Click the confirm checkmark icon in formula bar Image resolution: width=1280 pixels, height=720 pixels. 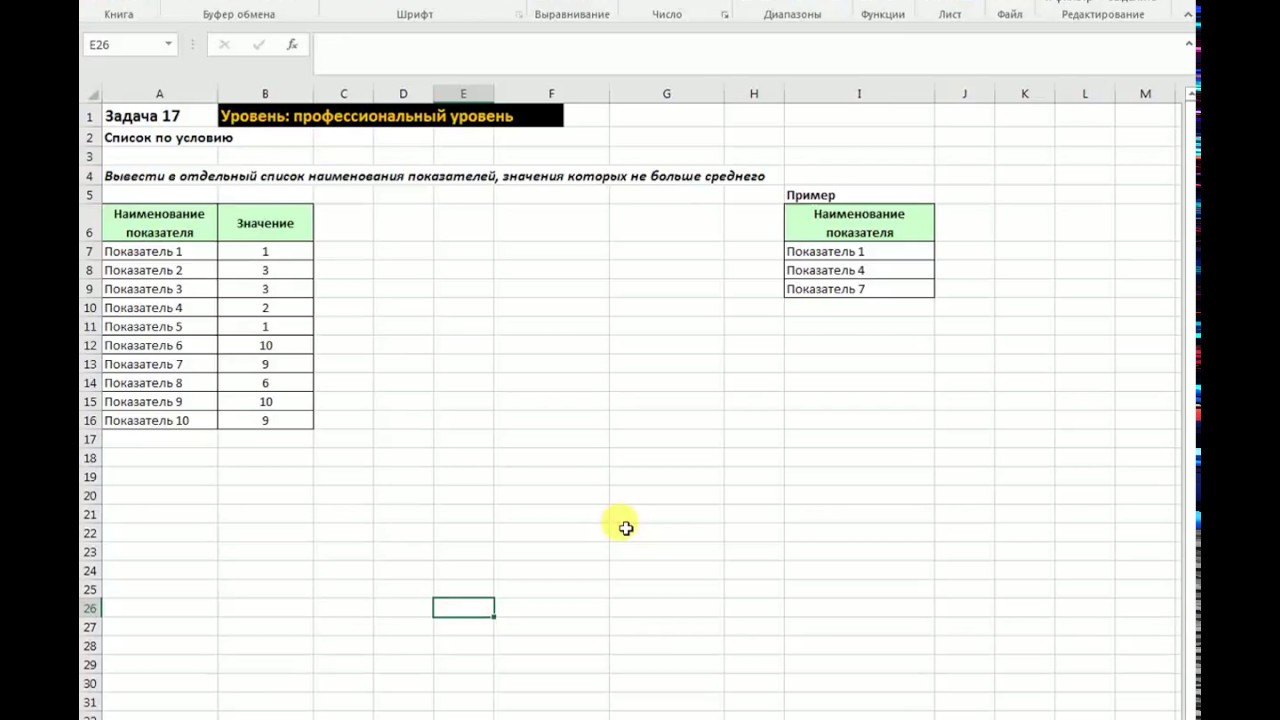[x=259, y=45]
